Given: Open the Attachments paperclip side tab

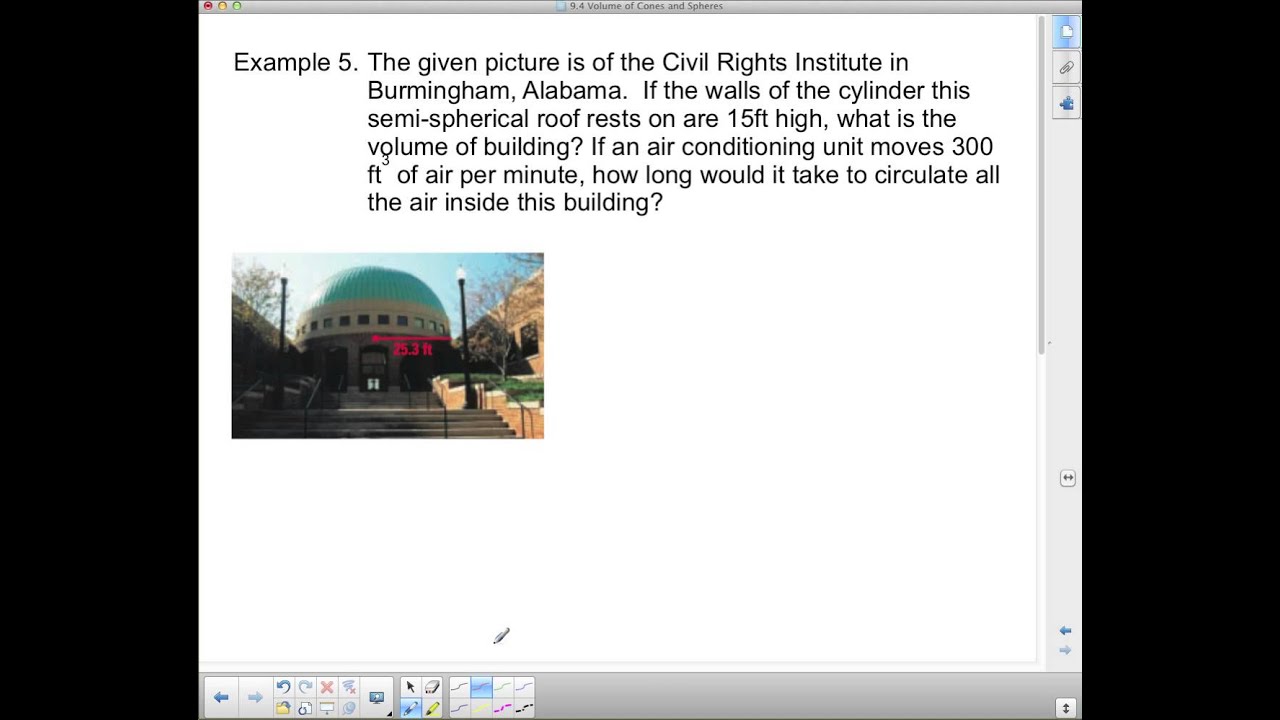Looking at the screenshot, I should [1066, 68].
